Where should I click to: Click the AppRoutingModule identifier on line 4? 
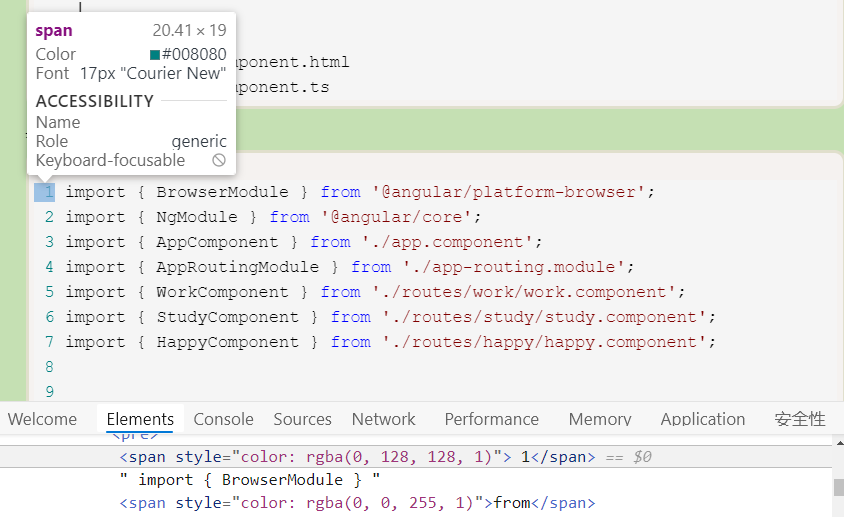pos(237,267)
